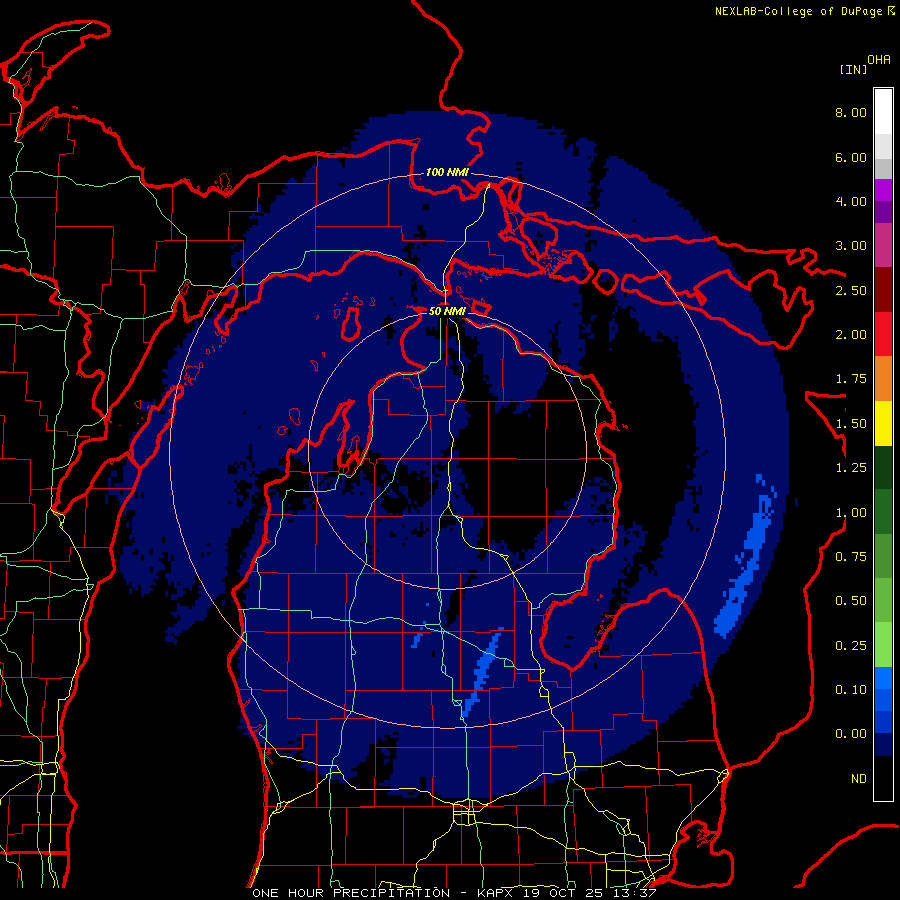900x900 pixels.
Task: Select the 1.50 legend value
Action: (851, 424)
